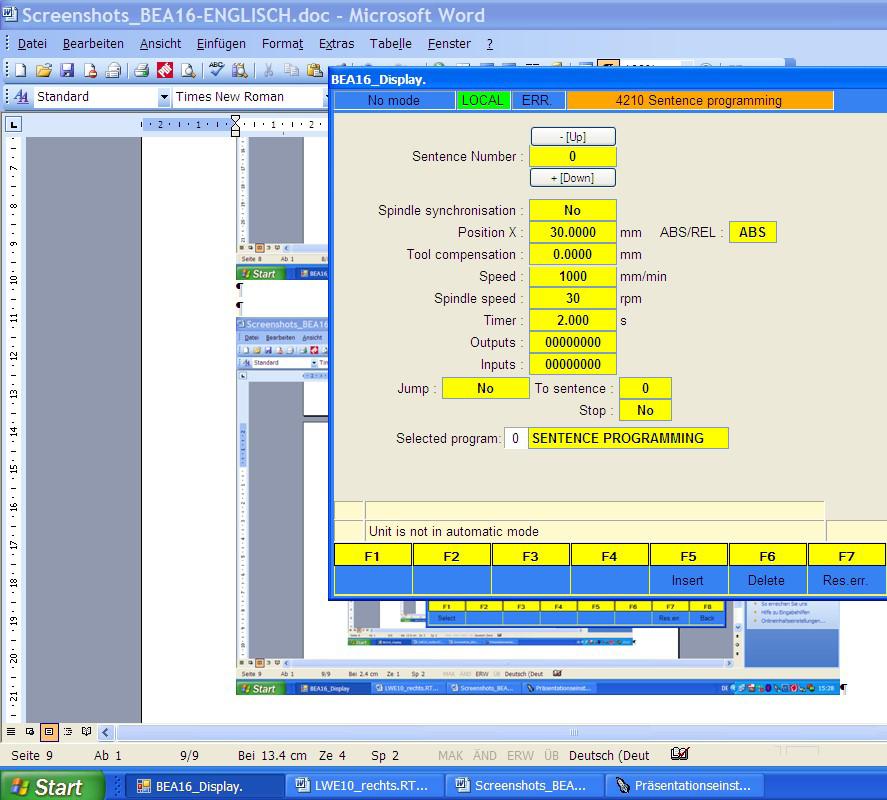887x800 pixels.
Task: Toggle the ABS/REL field showing ABS
Action: click(x=752, y=233)
